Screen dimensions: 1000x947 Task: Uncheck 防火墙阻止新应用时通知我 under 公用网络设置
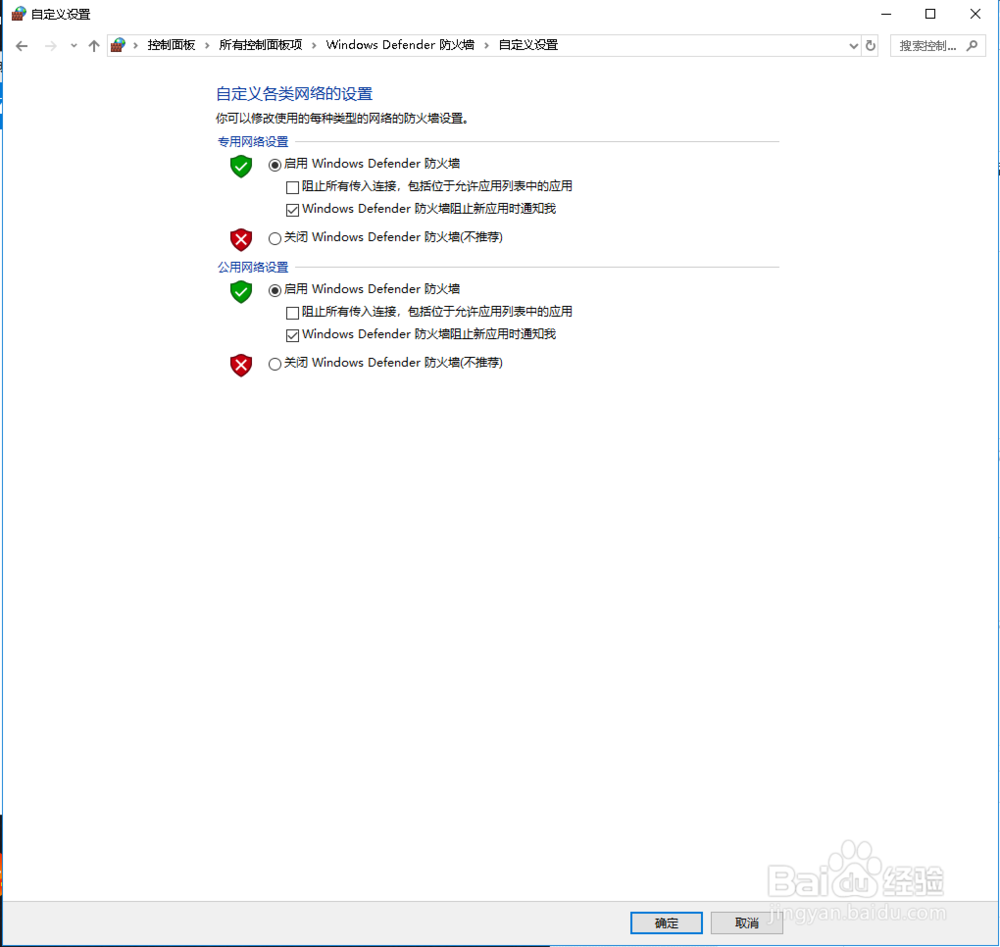coord(292,335)
